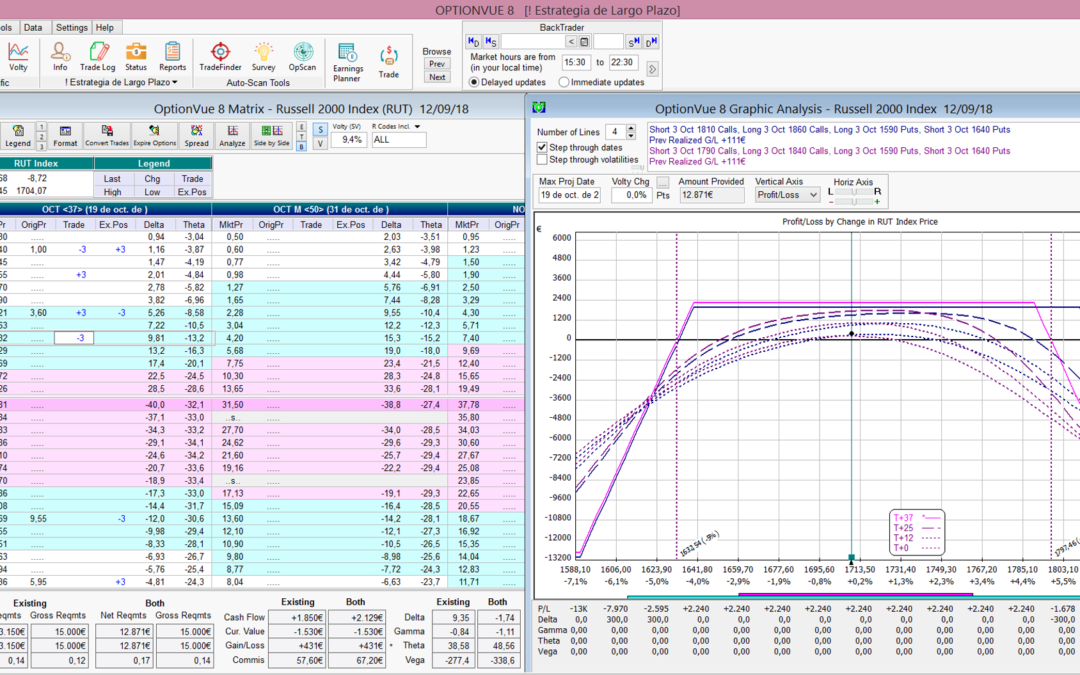Toggle matrix layout preset 1

pyautogui.click(x=41, y=127)
